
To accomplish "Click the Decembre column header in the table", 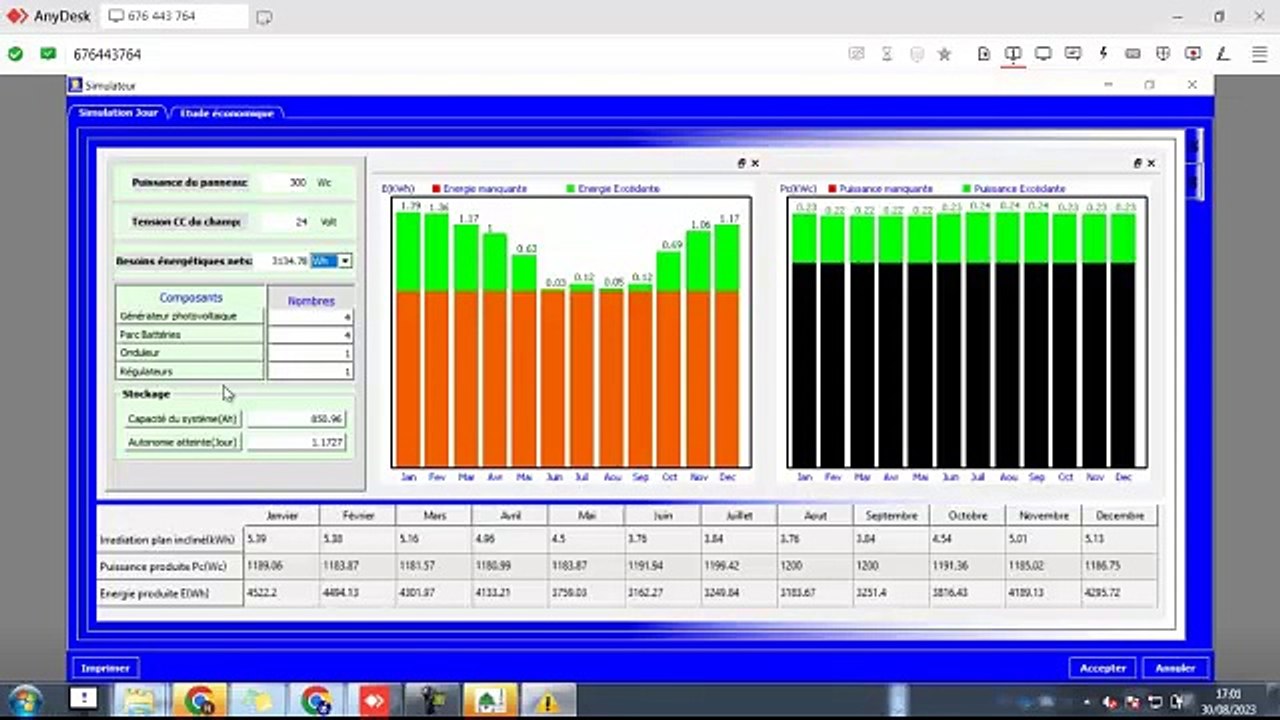I will pyautogui.click(x=1120, y=516).
